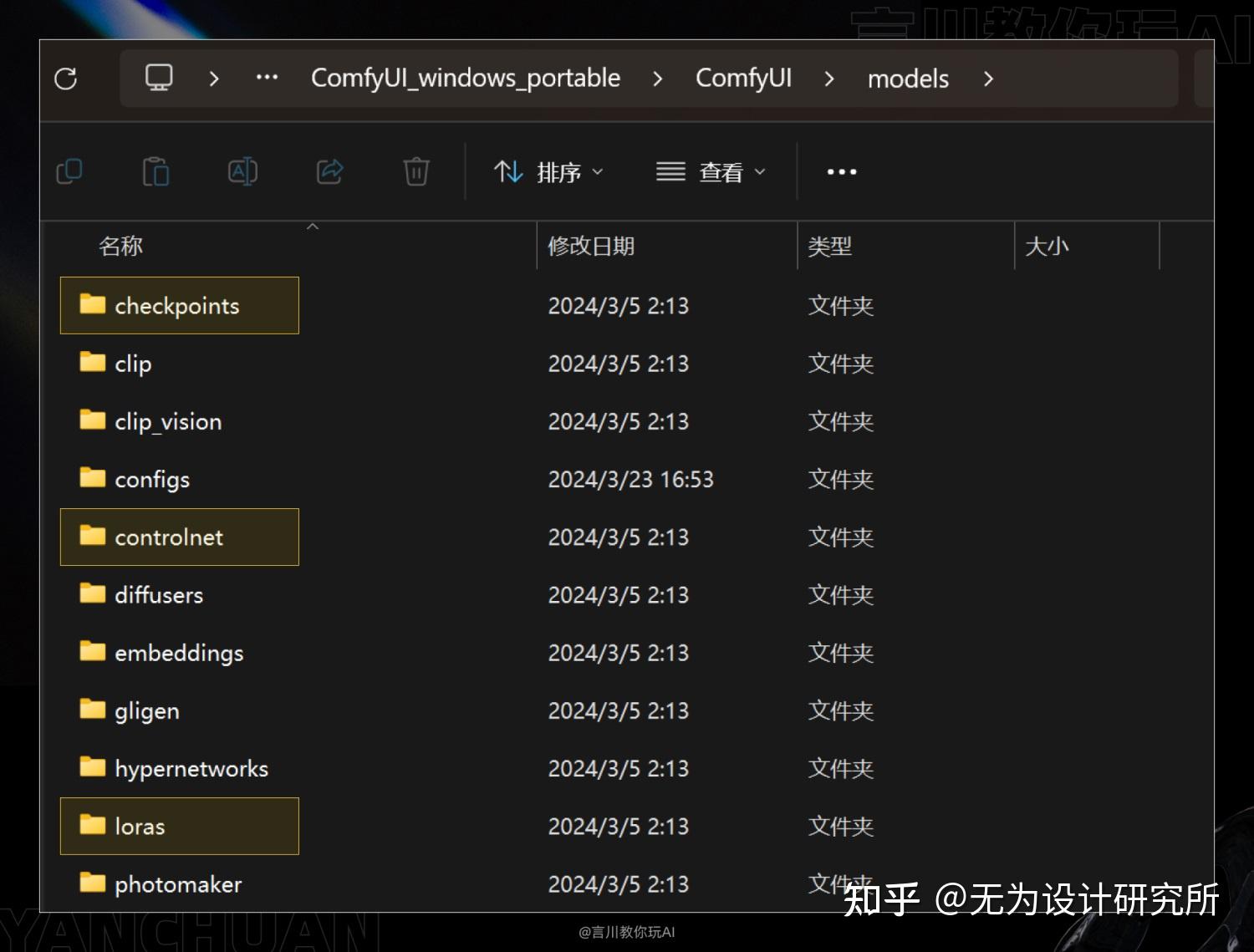The width and height of the screenshot is (1254, 952).
Task: Open the See more (...) toolbar menu
Action: pyautogui.click(x=840, y=171)
